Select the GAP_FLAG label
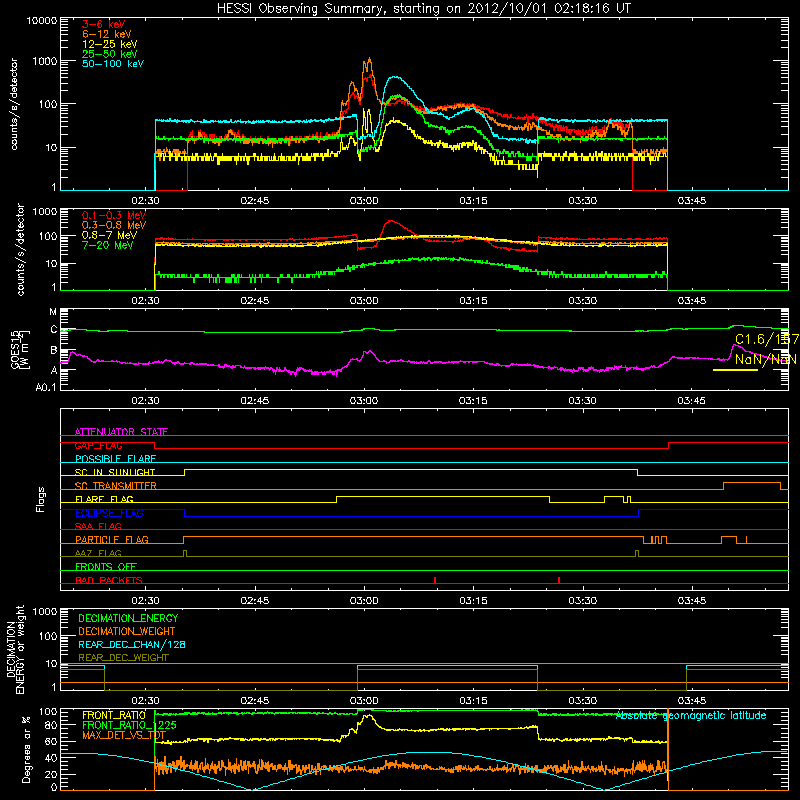This screenshot has width=800, height=800. tap(98, 445)
